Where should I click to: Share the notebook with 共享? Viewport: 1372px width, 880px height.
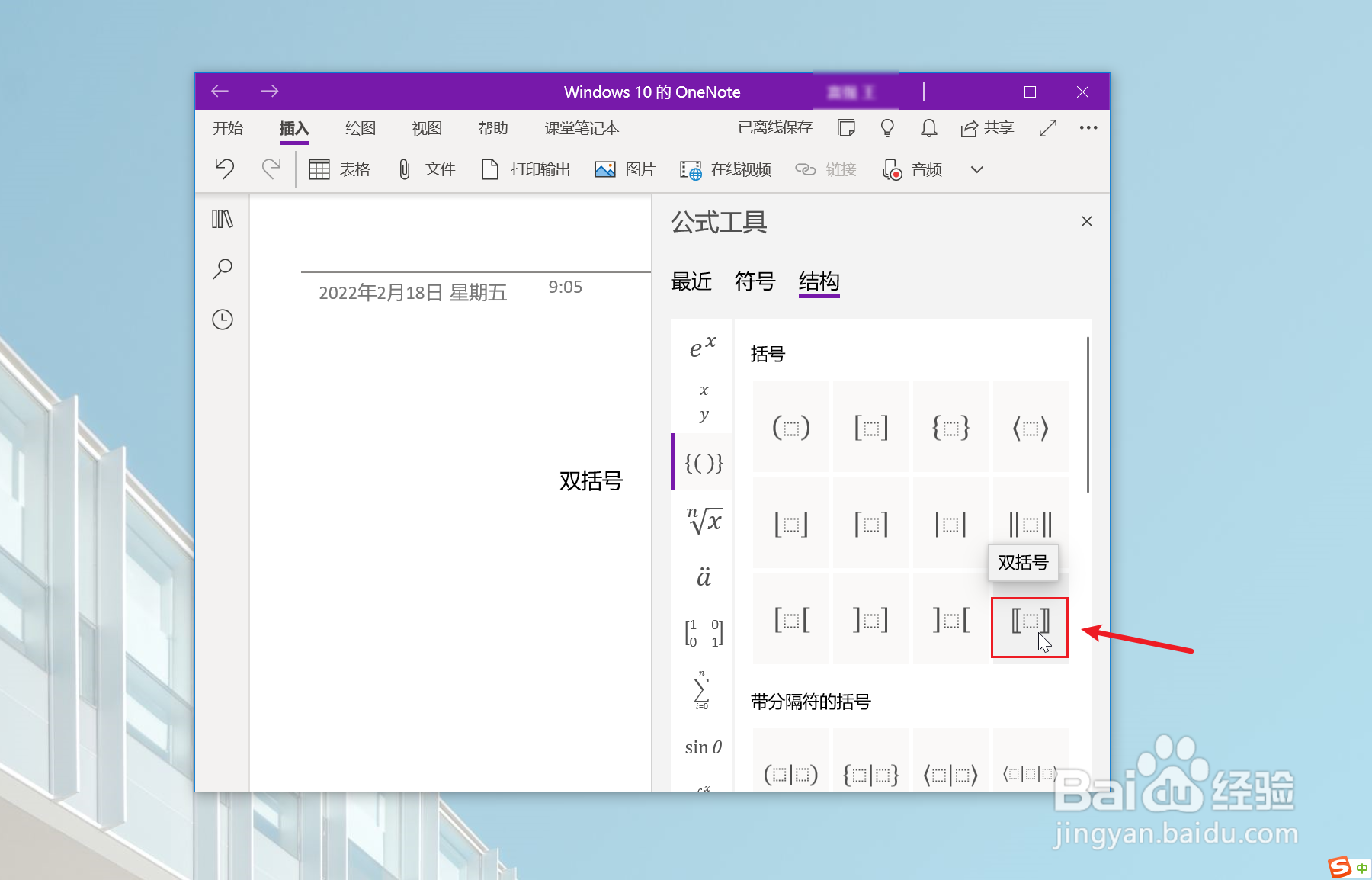tap(987, 128)
